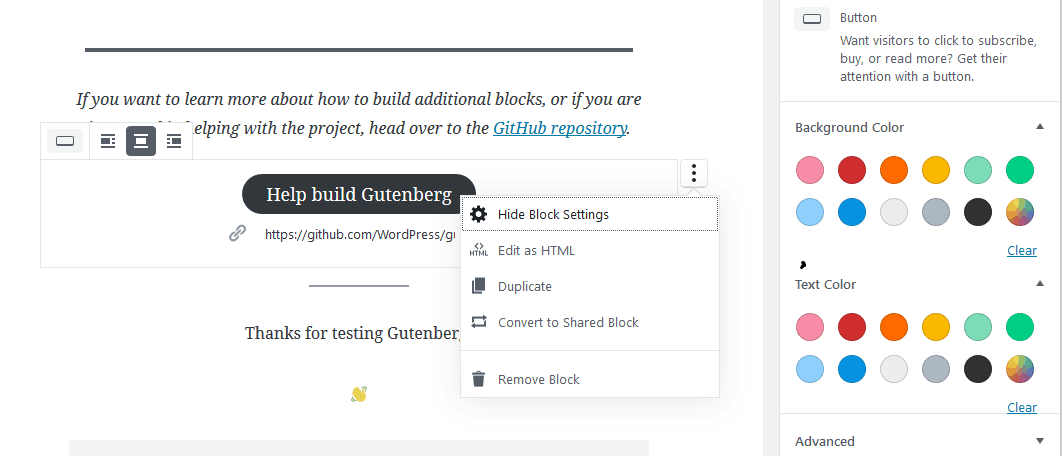Select the align right toolbar icon
The height and width of the screenshot is (456, 1062).
click(174, 141)
